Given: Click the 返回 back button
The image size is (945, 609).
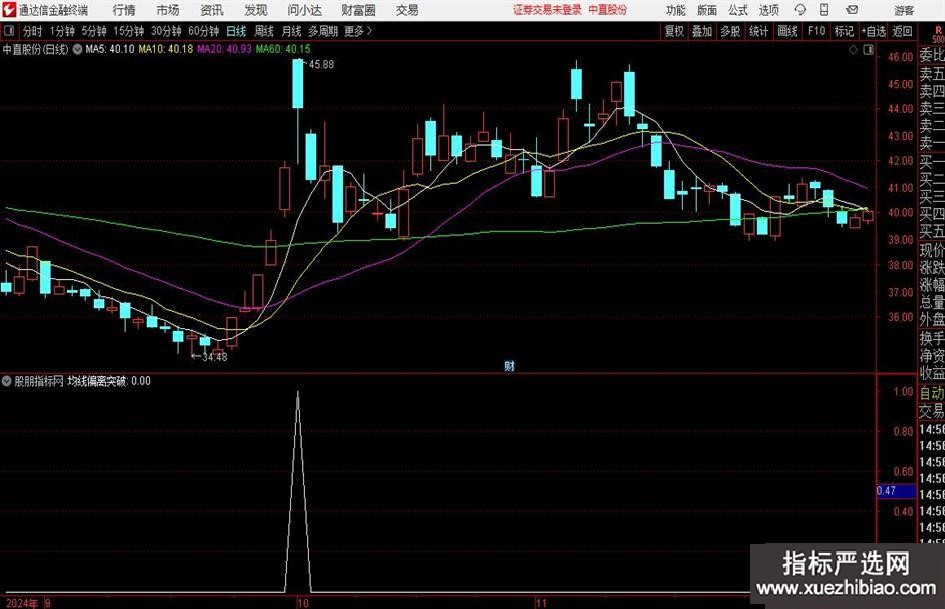Looking at the screenshot, I should 902,31.
